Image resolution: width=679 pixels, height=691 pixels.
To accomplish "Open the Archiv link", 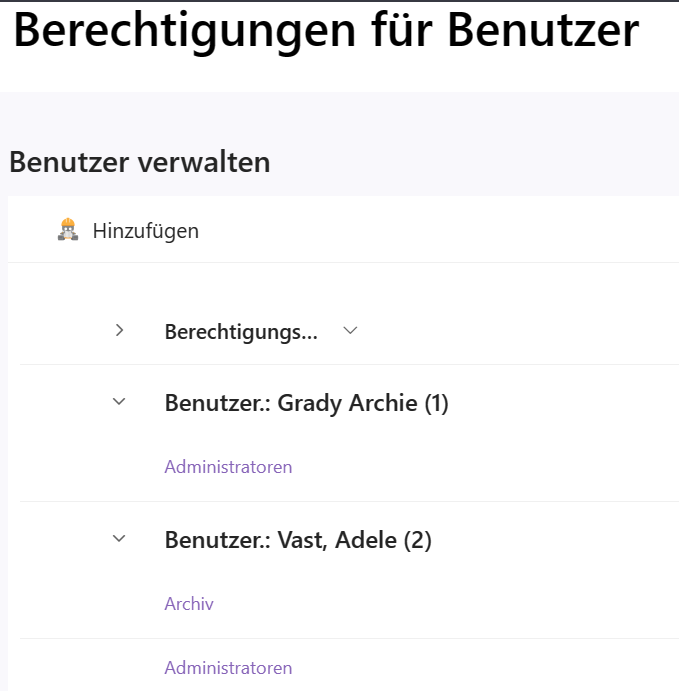I will tap(189, 604).
